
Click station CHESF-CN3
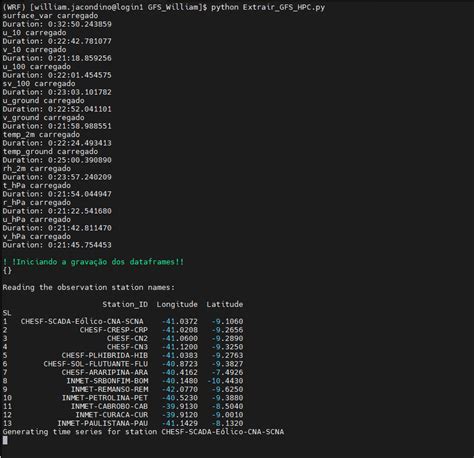click(x=127, y=347)
